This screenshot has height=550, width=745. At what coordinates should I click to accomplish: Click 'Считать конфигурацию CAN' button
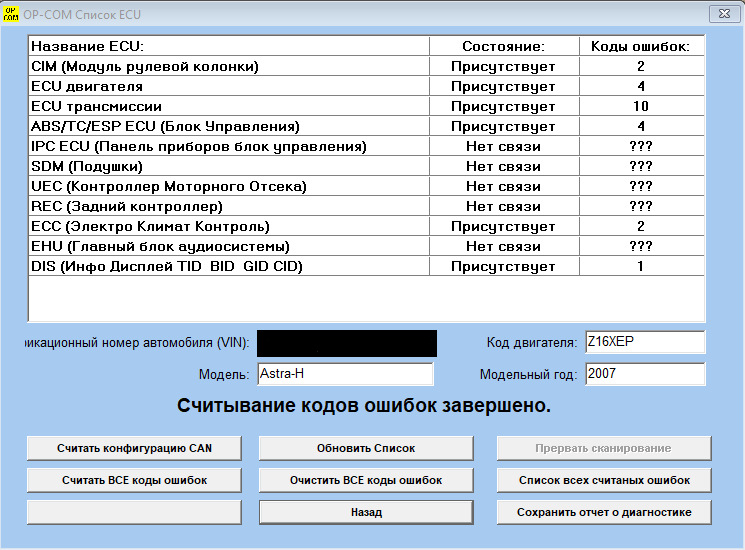click(134, 448)
